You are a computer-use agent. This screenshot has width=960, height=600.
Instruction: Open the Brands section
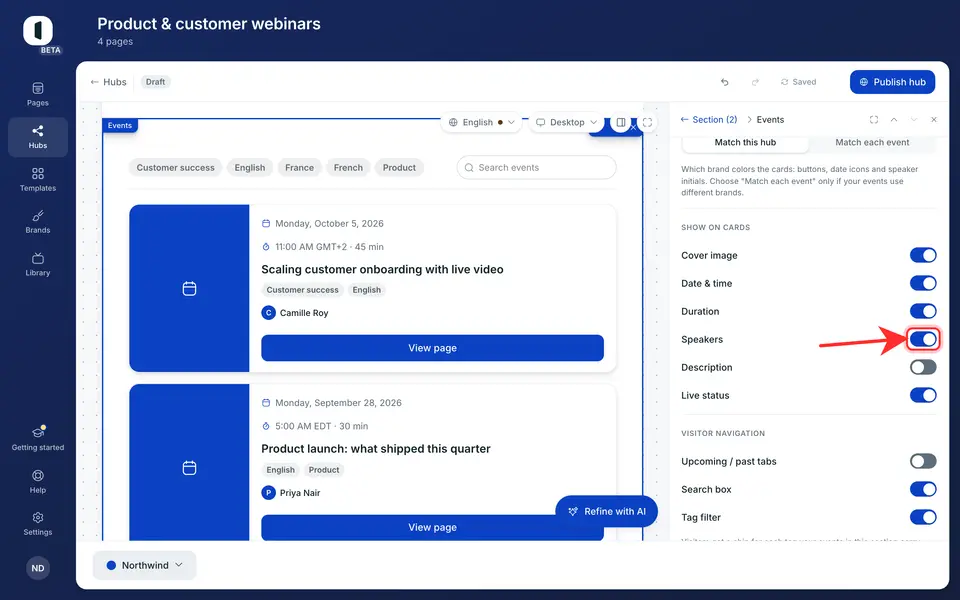37,222
